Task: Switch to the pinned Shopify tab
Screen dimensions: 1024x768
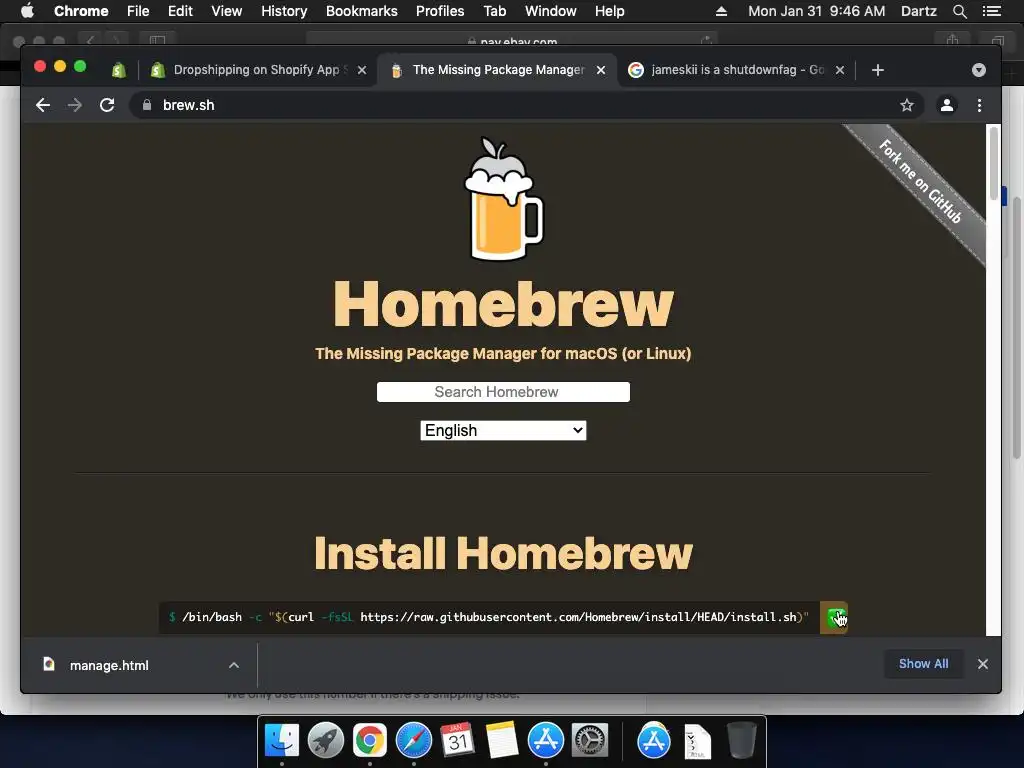Action: click(119, 70)
